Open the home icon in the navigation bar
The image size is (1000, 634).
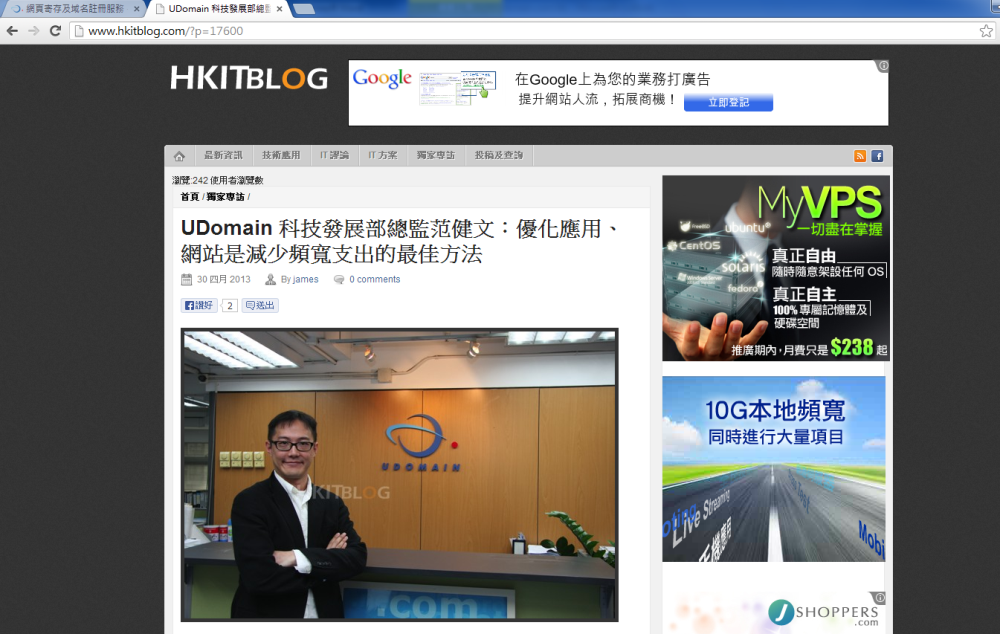179,156
